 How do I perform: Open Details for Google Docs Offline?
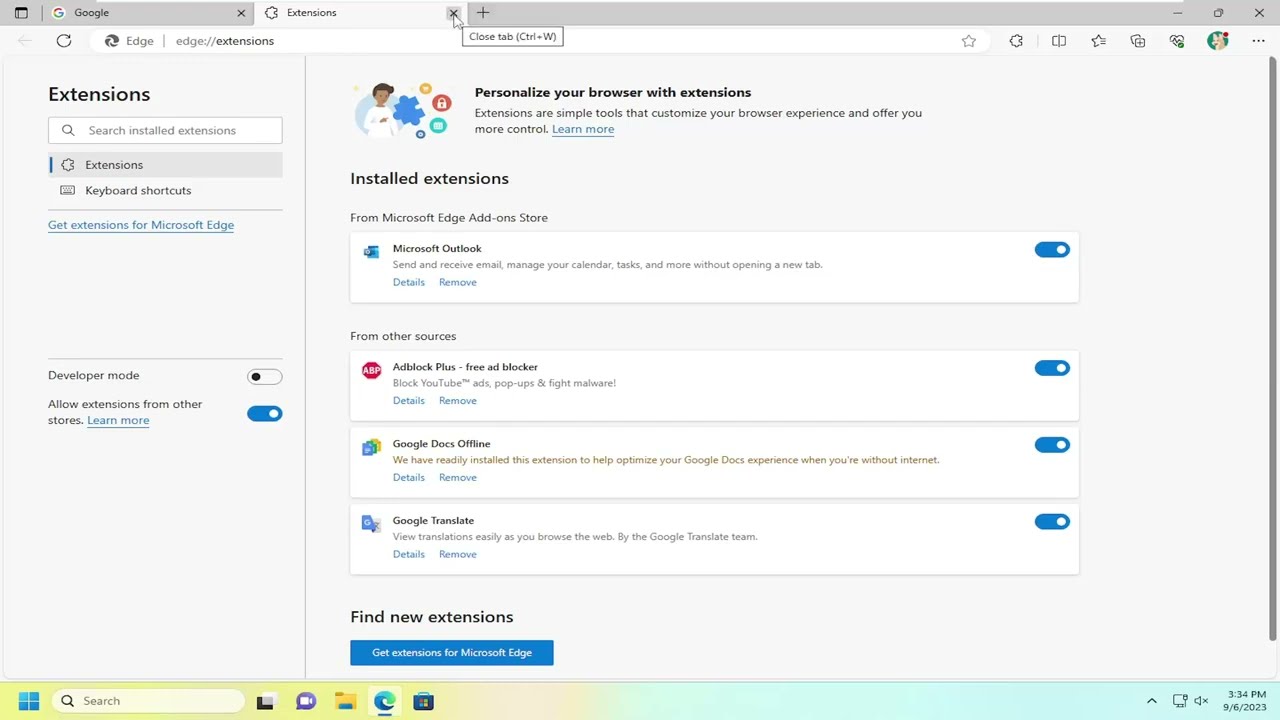coord(409,477)
